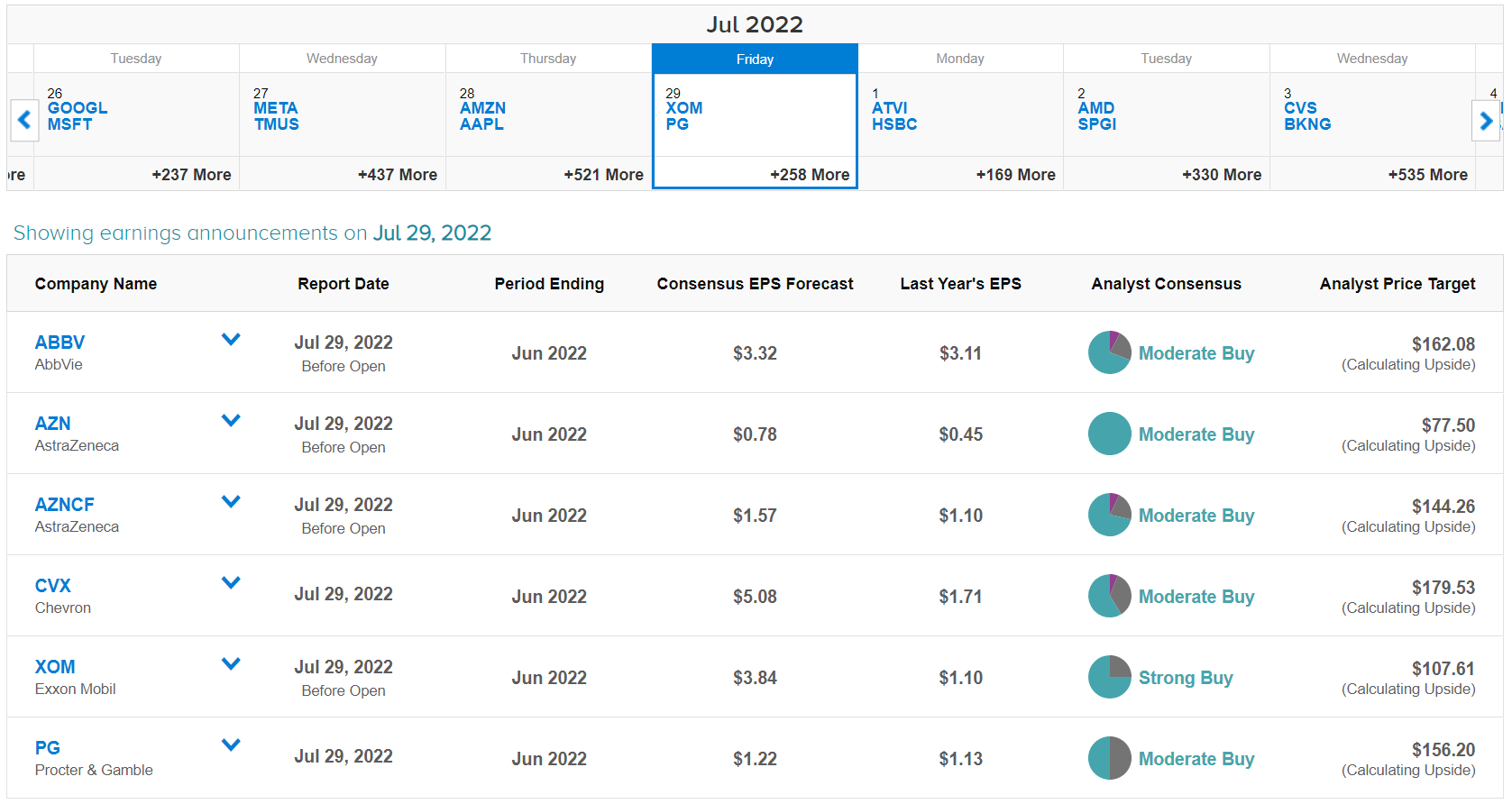Expand the ABBV row chevron
1512x804 pixels.
tap(231, 340)
